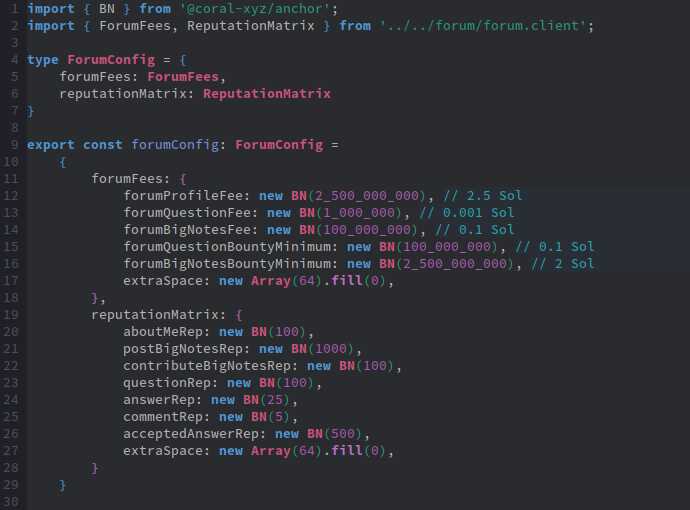690x510 pixels.
Task: Click the 'export' keyword on line 9
Action: tap(51, 145)
